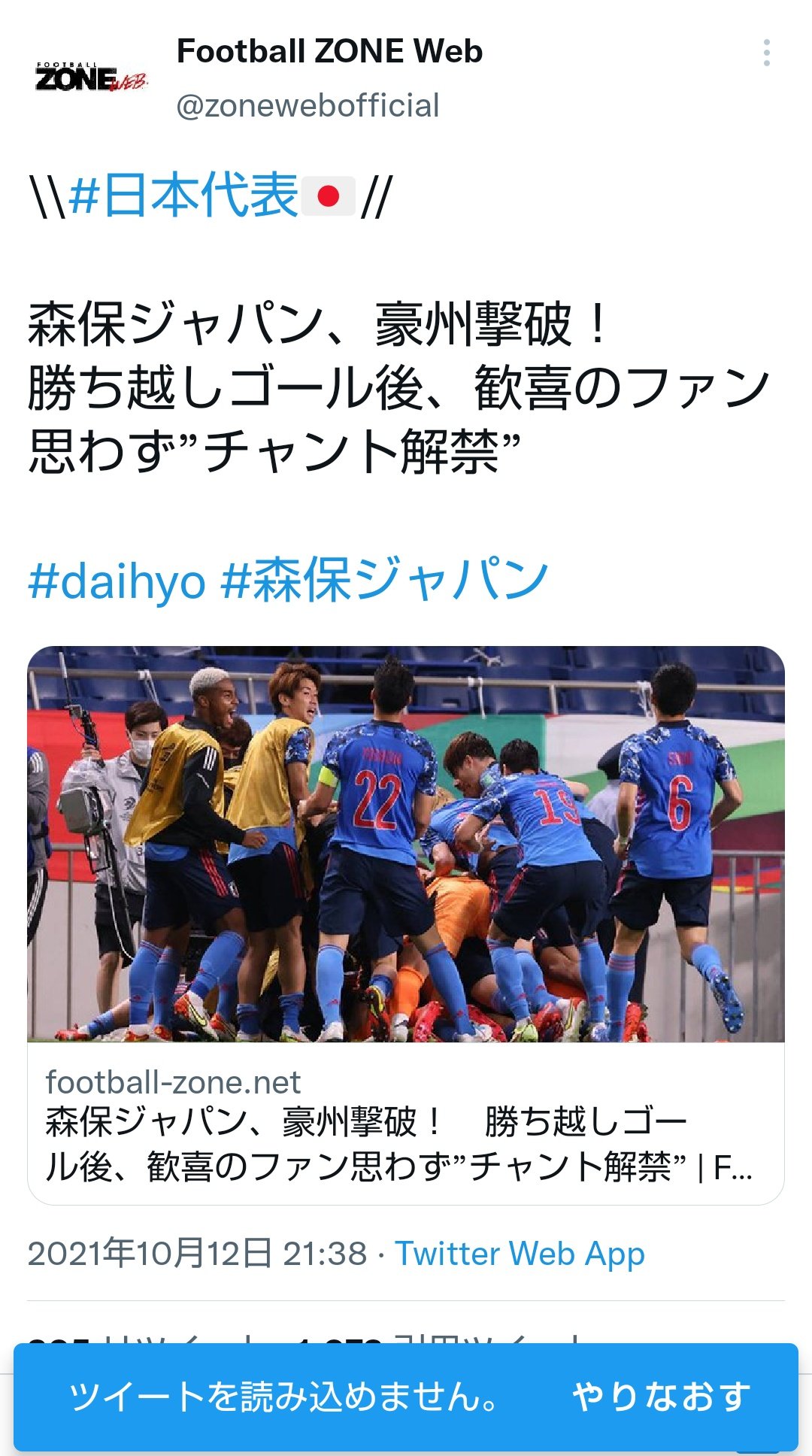Open the #日本代表 hashtag
This screenshot has width=812, height=1456.
pyautogui.click(x=183, y=196)
